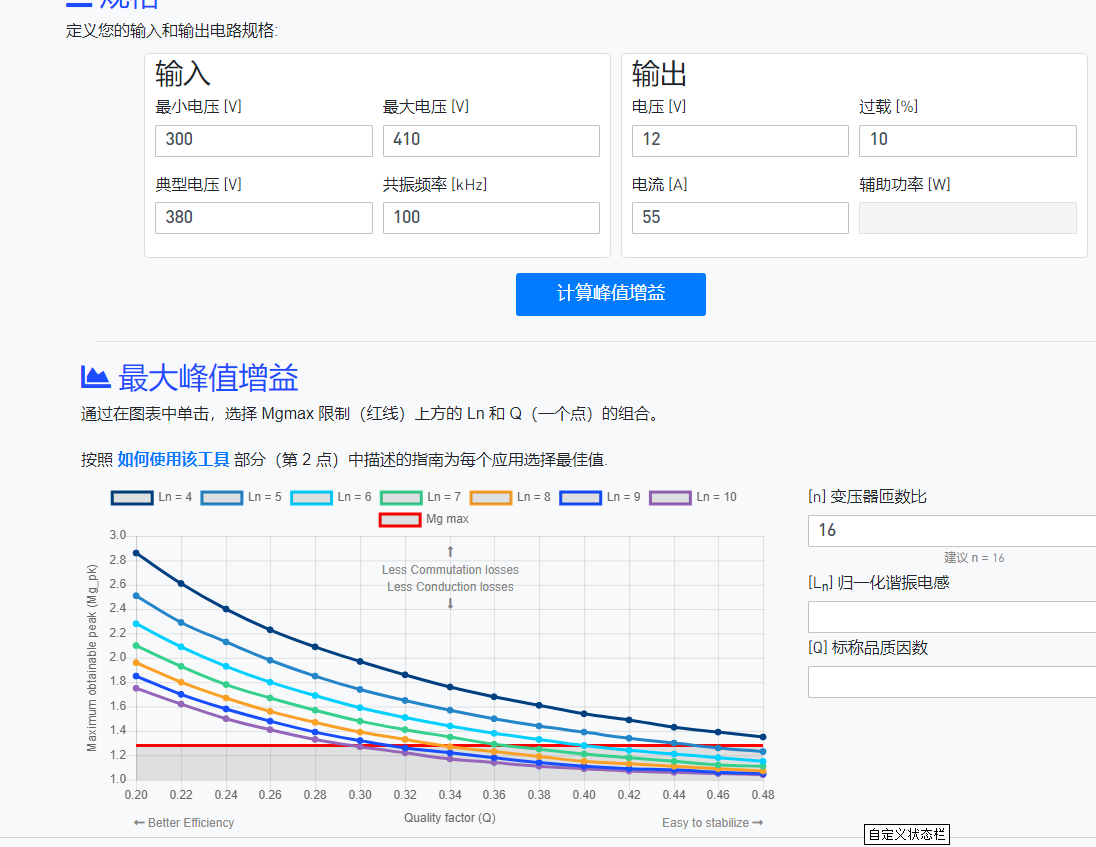
Task: Open the 如何使用该工具 link
Action: click(173, 459)
